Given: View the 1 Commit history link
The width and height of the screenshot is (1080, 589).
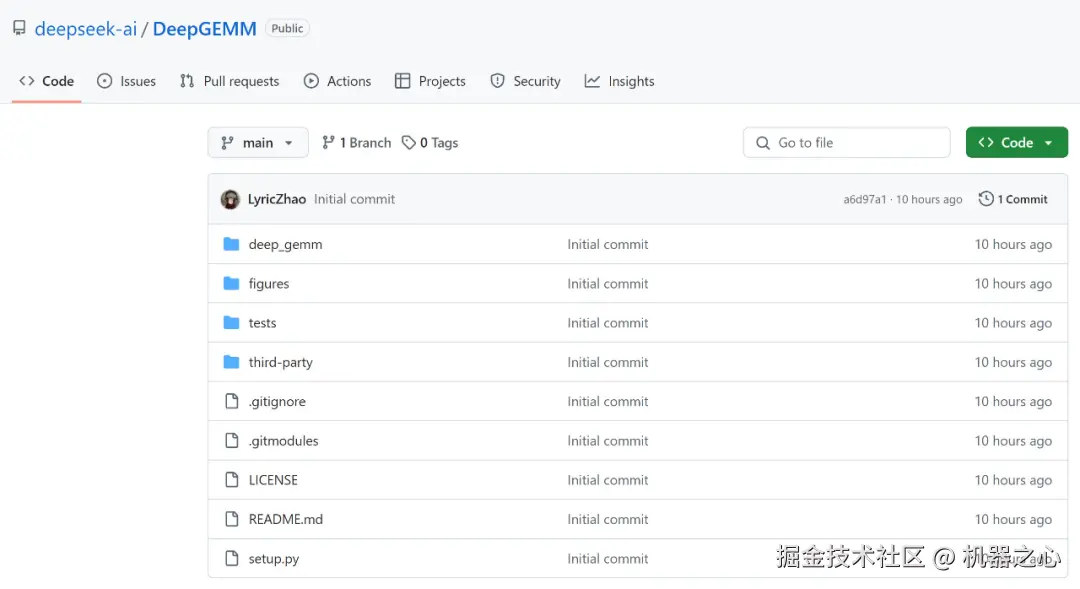Looking at the screenshot, I should [x=1013, y=199].
